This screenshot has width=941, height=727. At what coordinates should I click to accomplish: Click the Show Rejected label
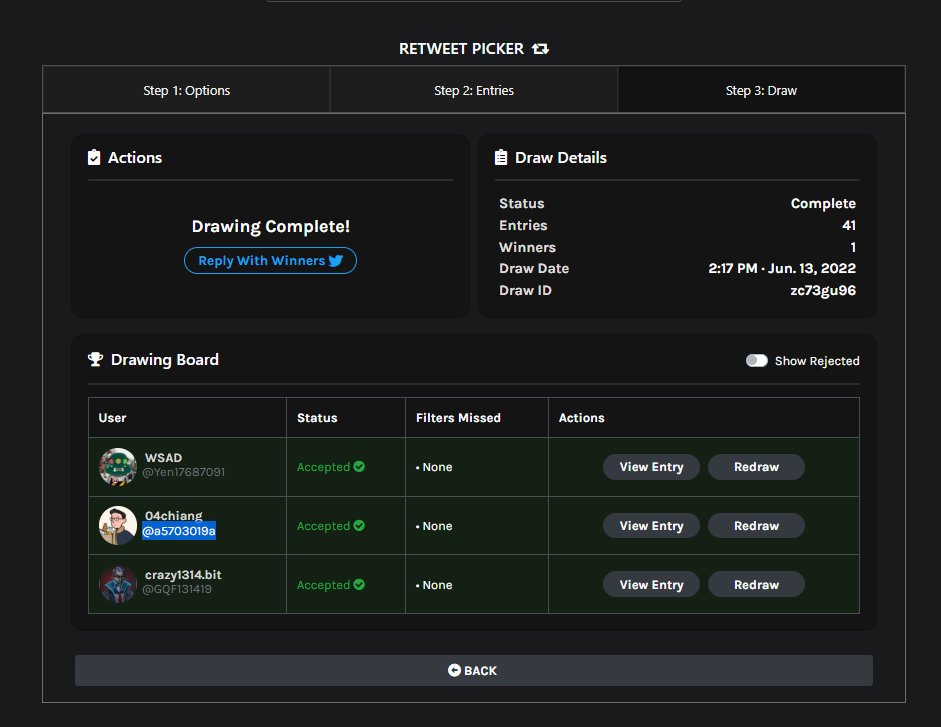tap(817, 361)
